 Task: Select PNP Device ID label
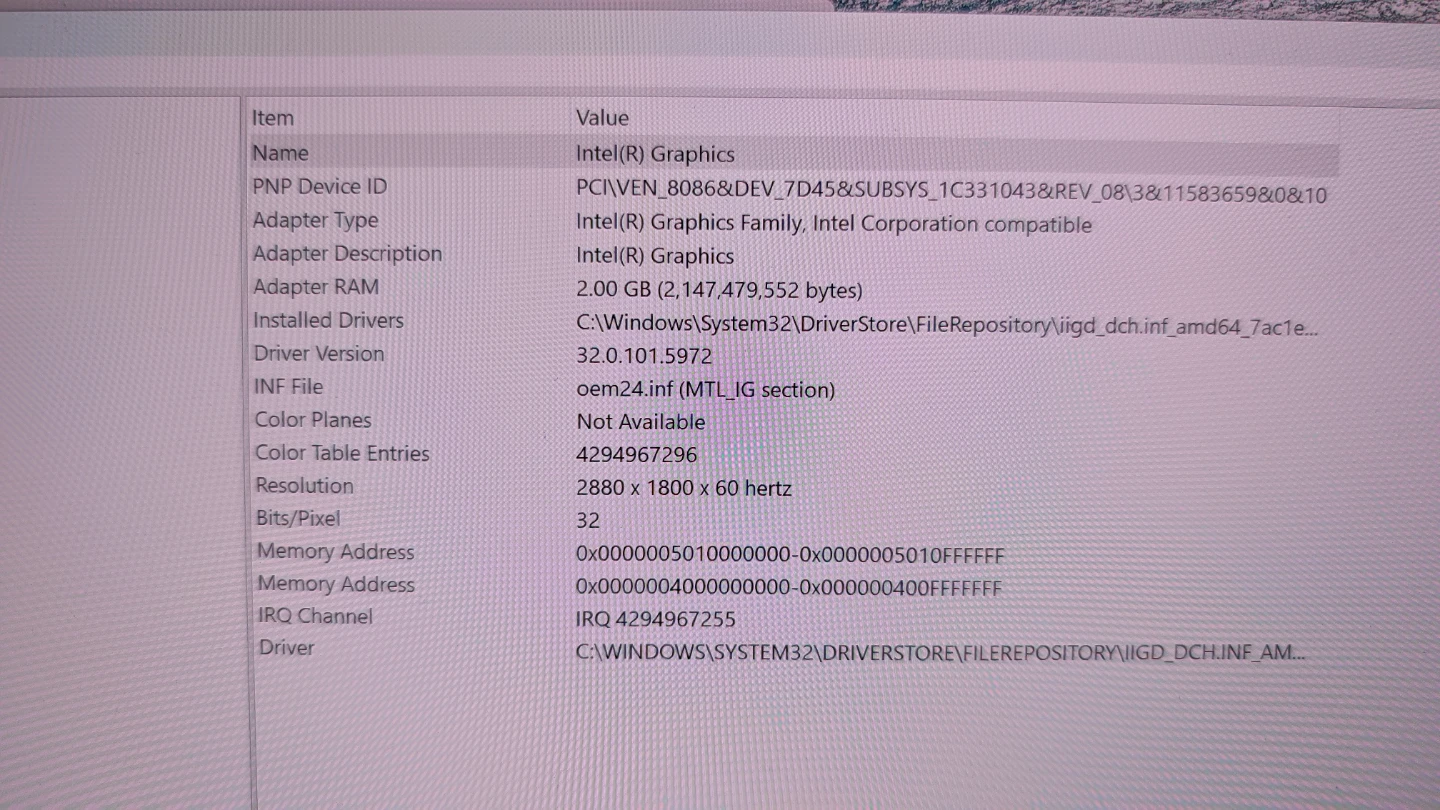click(x=319, y=186)
